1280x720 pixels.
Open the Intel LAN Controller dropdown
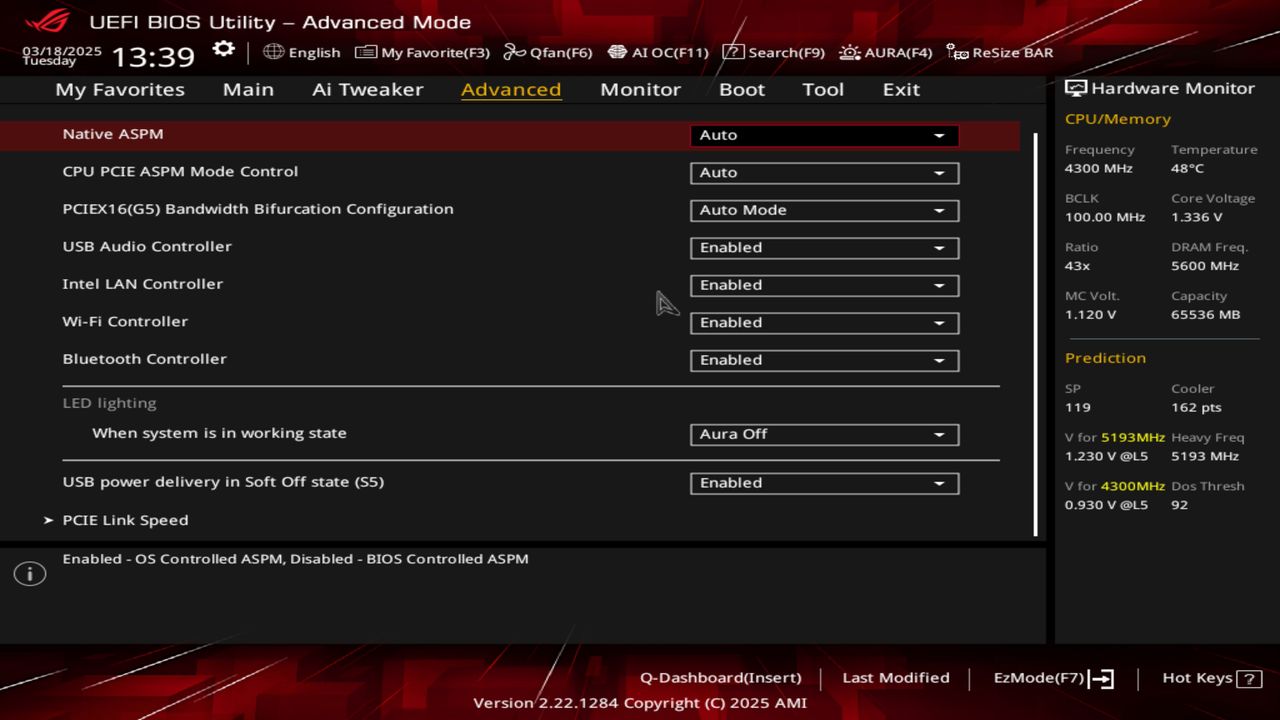(824, 285)
